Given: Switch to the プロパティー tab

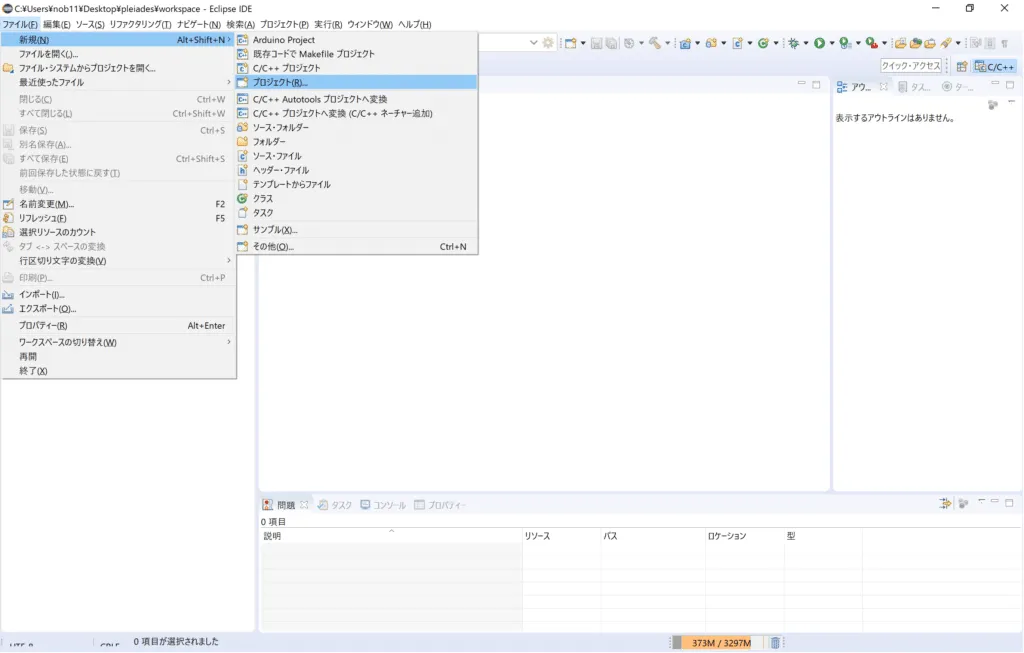Looking at the screenshot, I should (x=440, y=505).
